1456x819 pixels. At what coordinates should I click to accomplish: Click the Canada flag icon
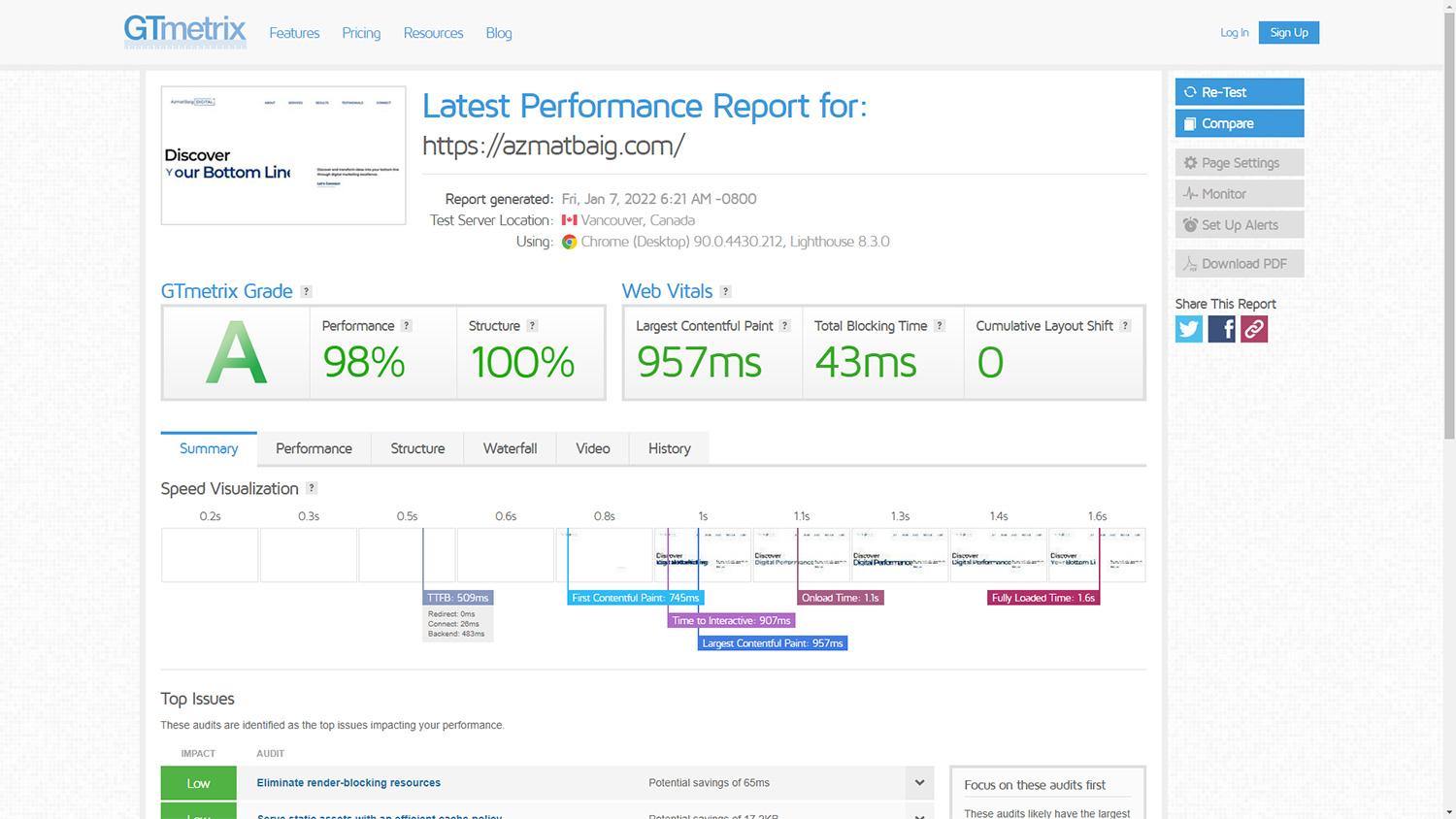pos(569,220)
